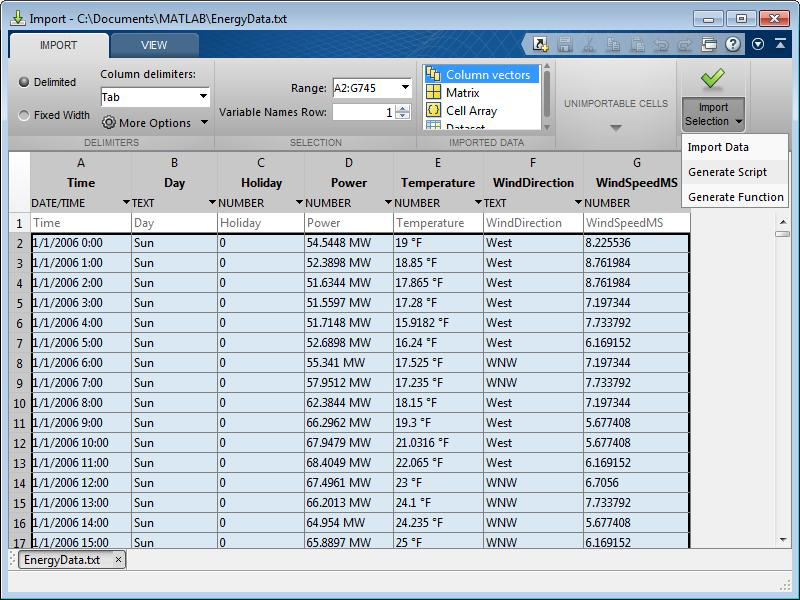
Task: Click the switch windows icon beside Help
Action: click(709, 44)
